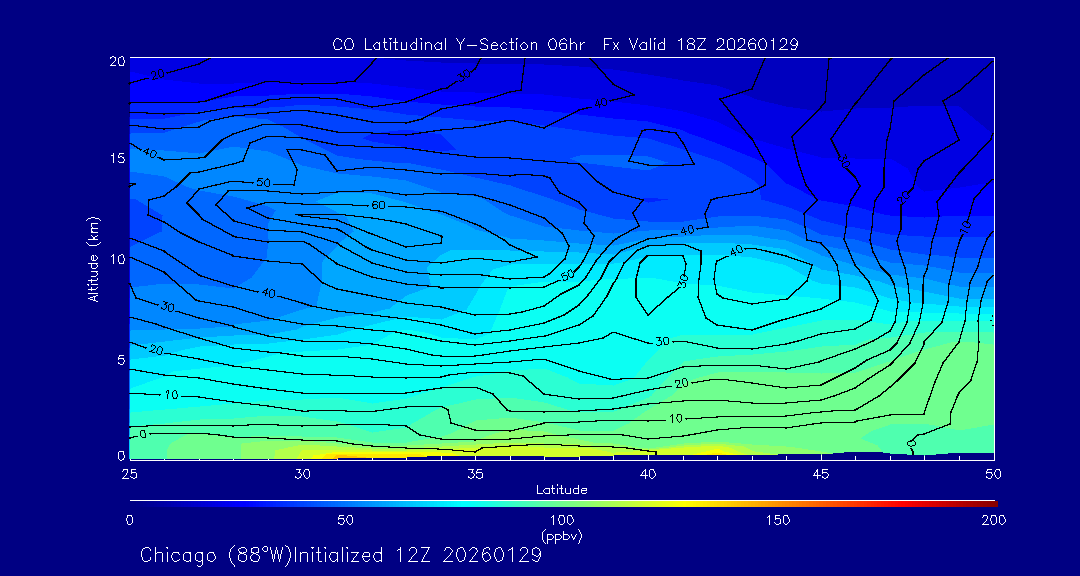Click colorbar scale label "100"
The height and width of the screenshot is (576, 1080).
[x=561, y=520]
